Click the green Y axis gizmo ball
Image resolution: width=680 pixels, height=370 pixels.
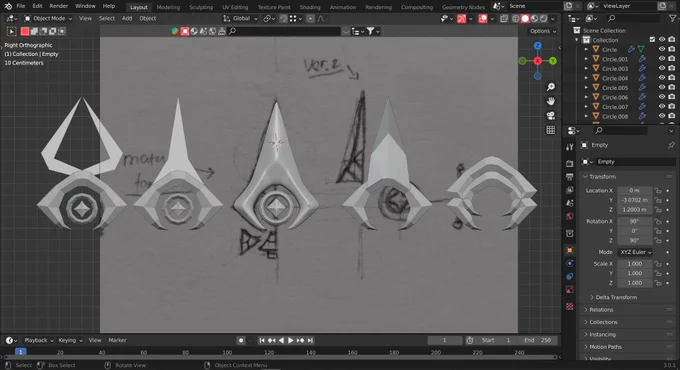[552, 61]
